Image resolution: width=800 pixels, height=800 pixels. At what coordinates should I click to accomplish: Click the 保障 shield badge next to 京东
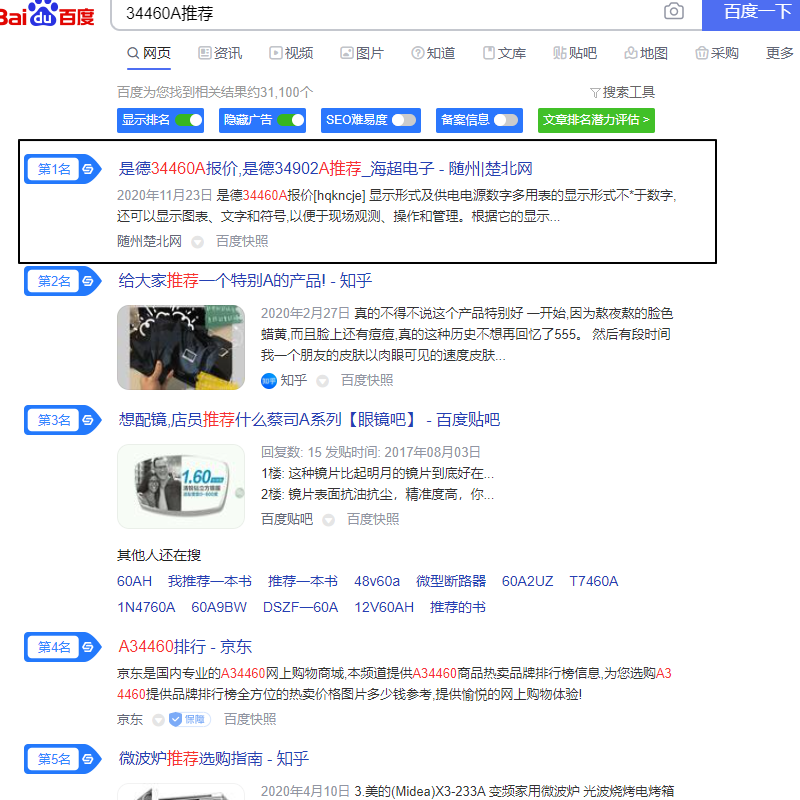coord(190,719)
